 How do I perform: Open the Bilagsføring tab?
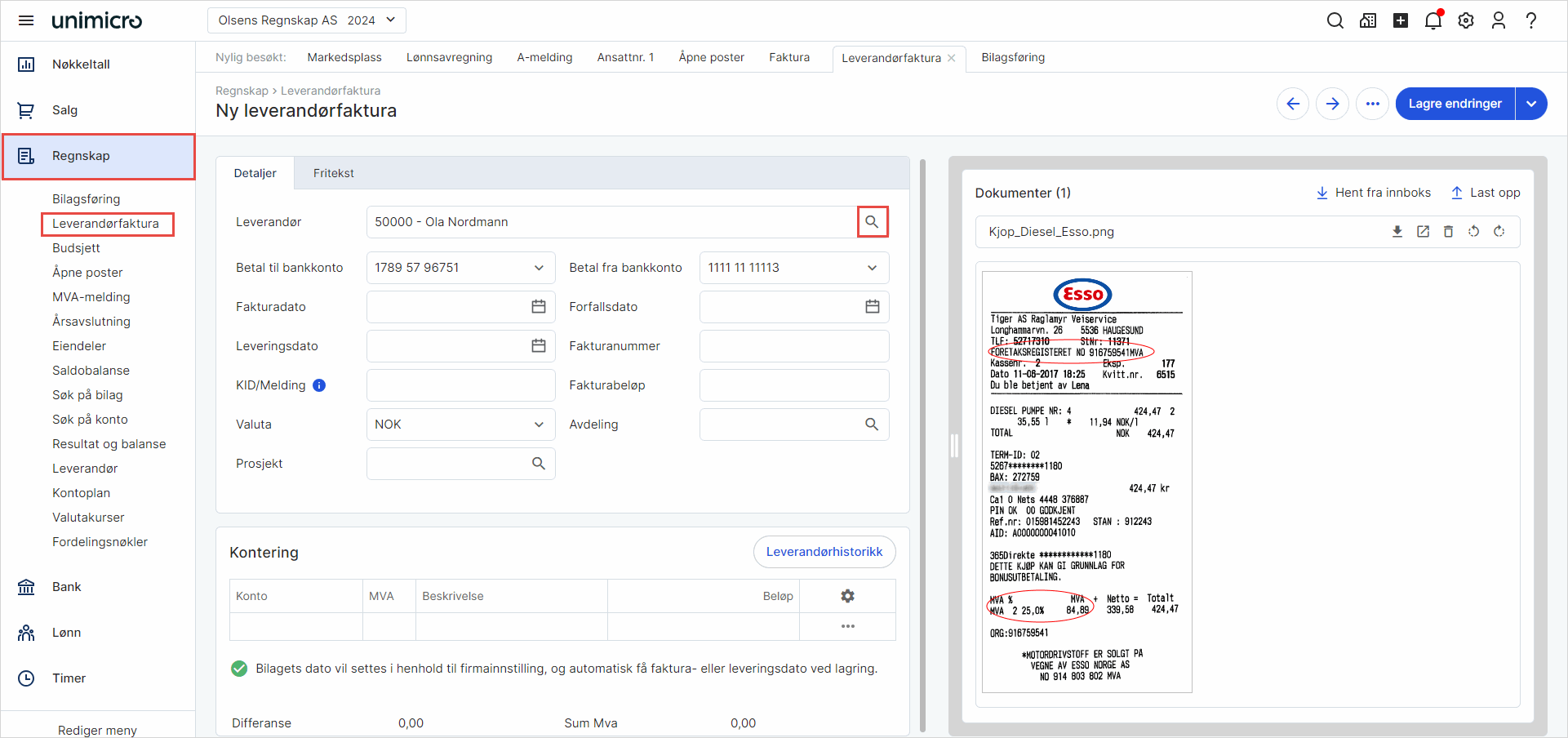coord(1013,57)
